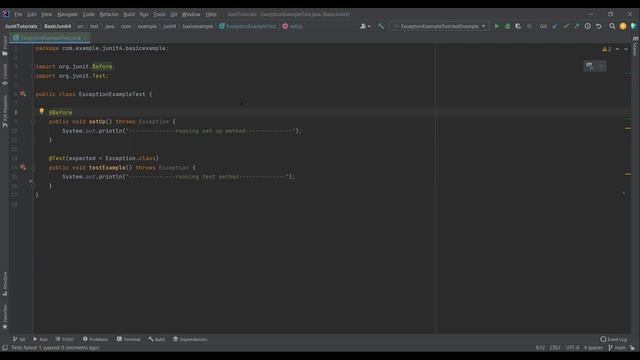Open the user account icon dropdown

click(x=365, y=26)
